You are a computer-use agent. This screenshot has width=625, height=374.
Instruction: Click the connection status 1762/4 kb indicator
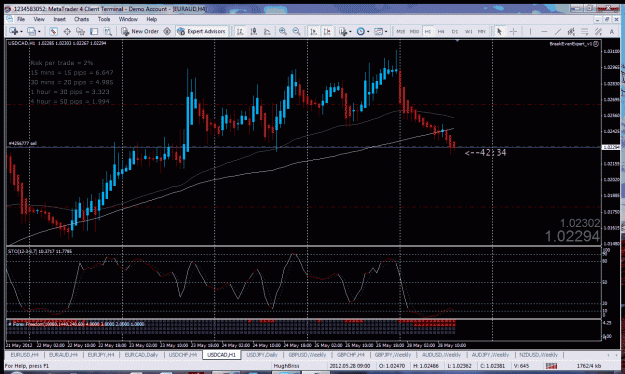coord(589,366)
